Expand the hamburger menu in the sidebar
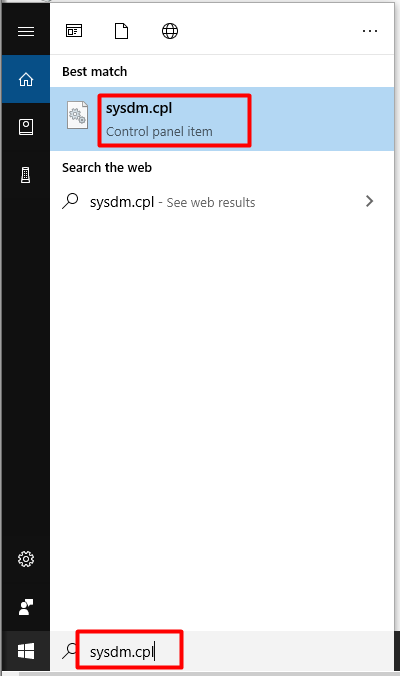Screen dimensions: 400x676 26,31
